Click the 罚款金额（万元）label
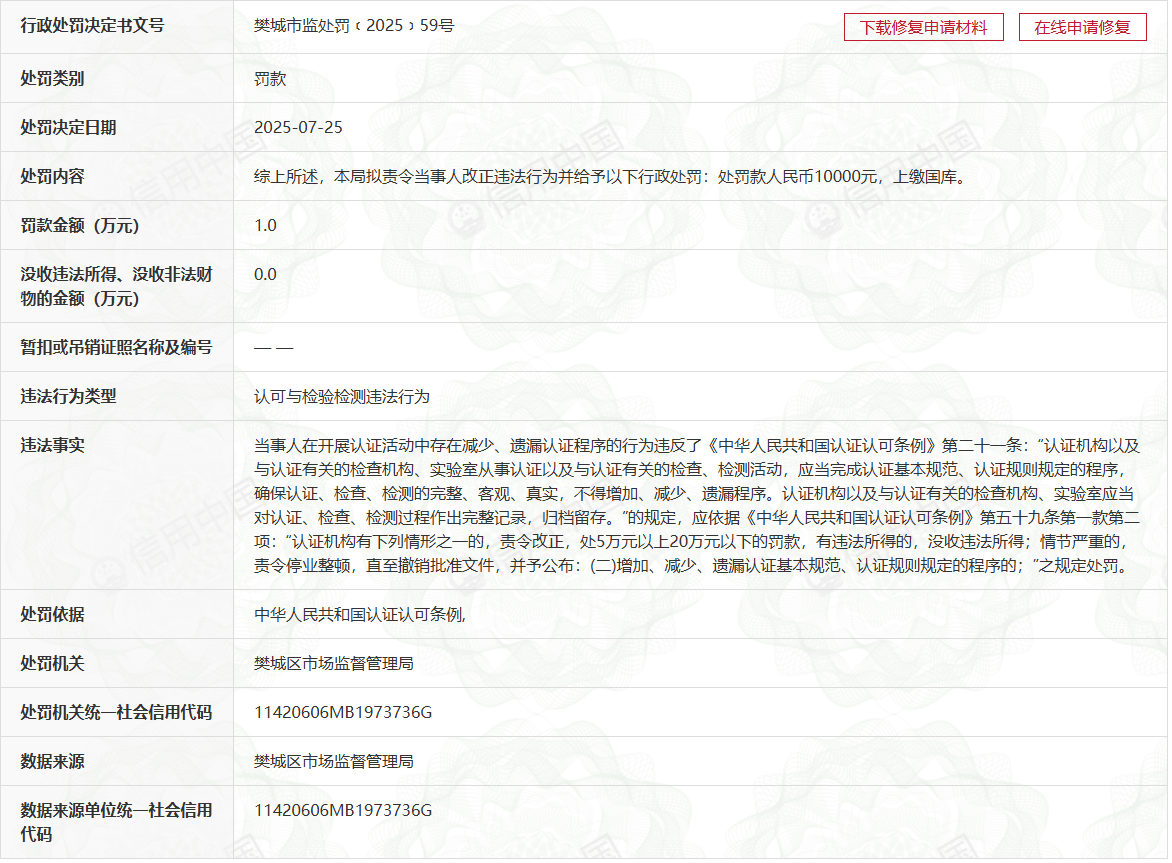Viewport: 1172px width, 863px height. (80, 226)
